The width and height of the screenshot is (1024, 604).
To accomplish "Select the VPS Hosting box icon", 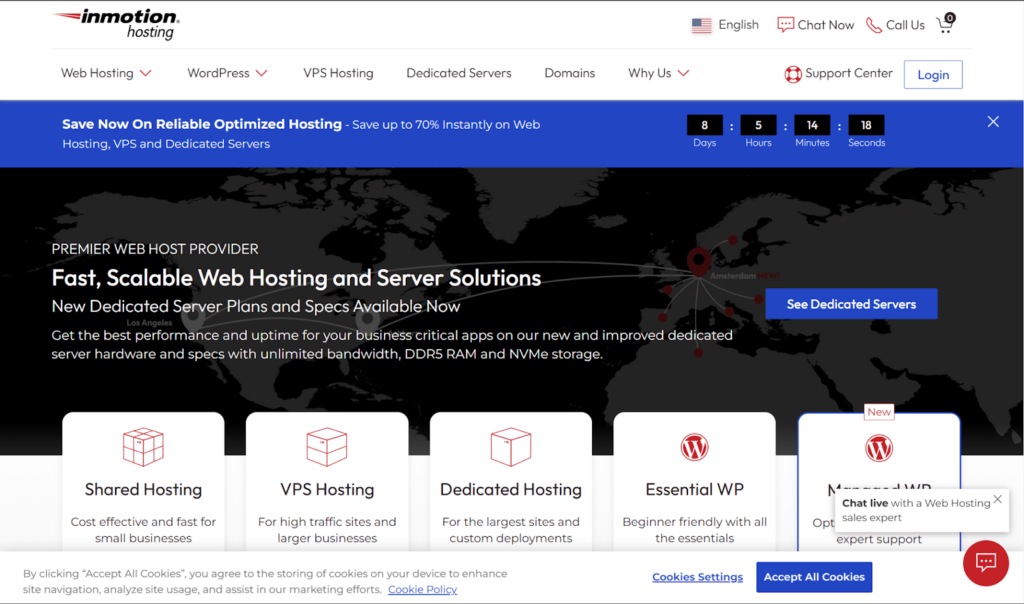I will pos(327,447).
